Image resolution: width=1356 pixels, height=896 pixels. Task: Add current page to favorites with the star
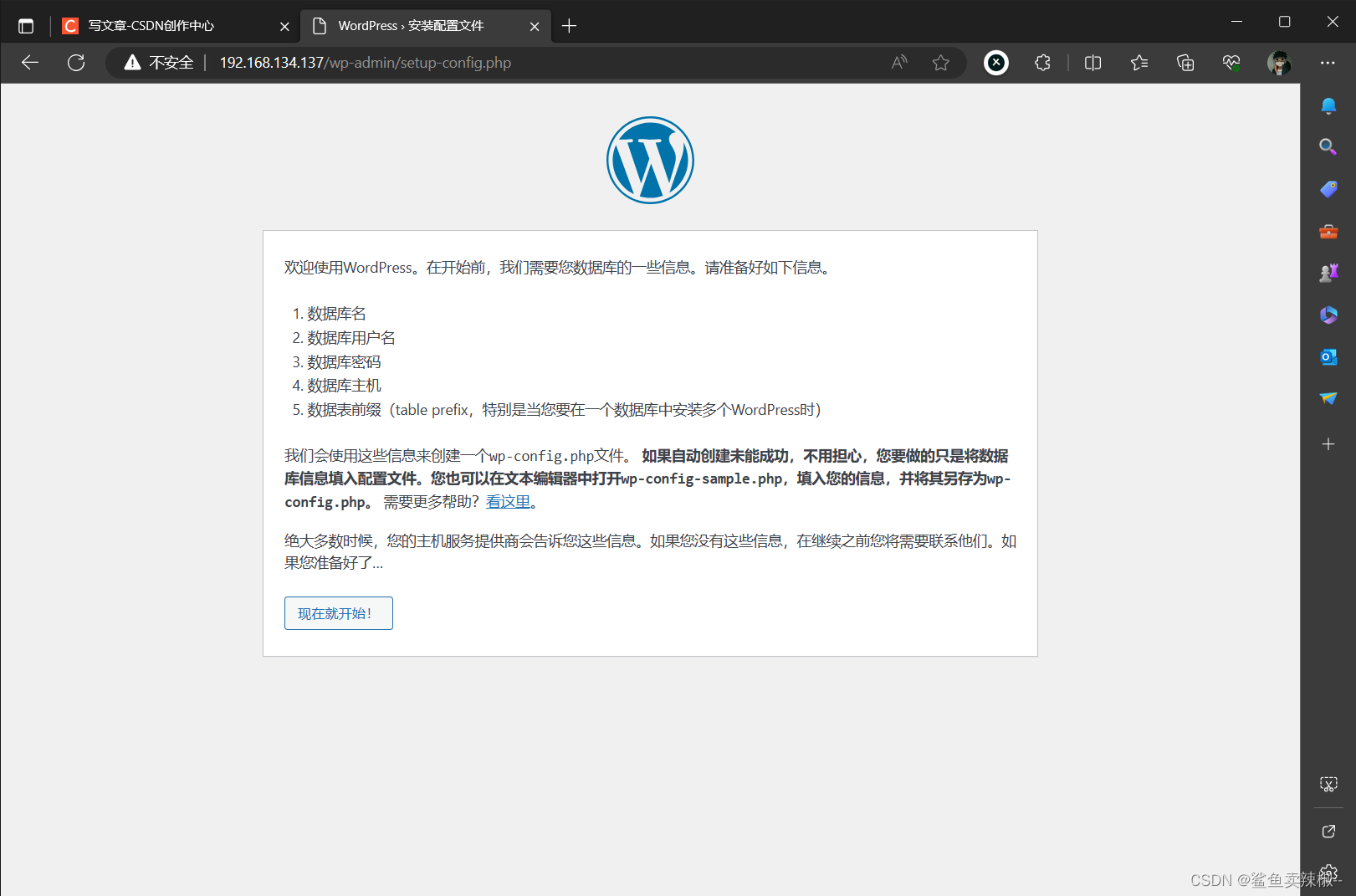(941, 63)
